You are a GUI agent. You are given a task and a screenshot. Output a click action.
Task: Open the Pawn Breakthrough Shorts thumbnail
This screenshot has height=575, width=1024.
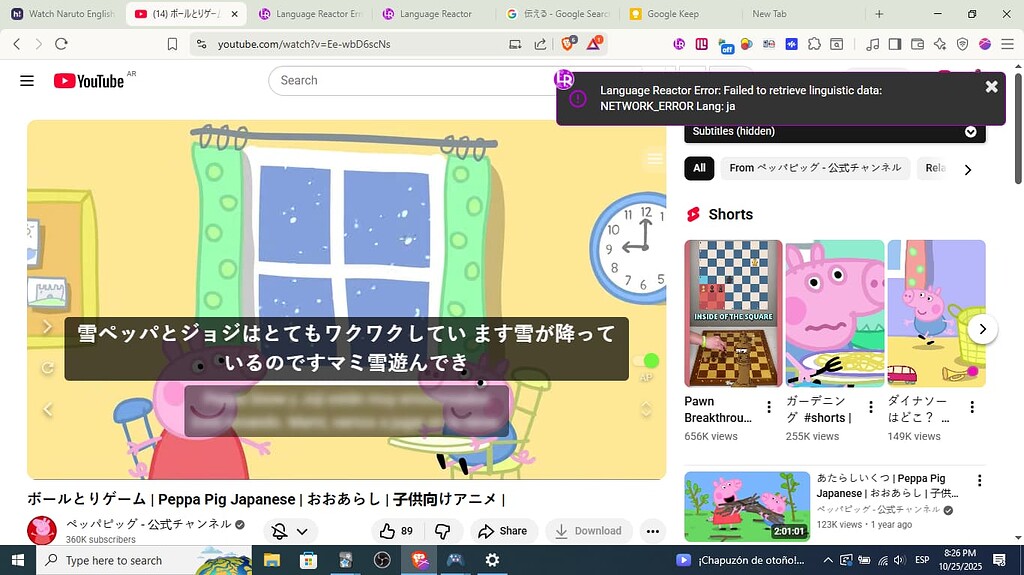pos(733,313)
